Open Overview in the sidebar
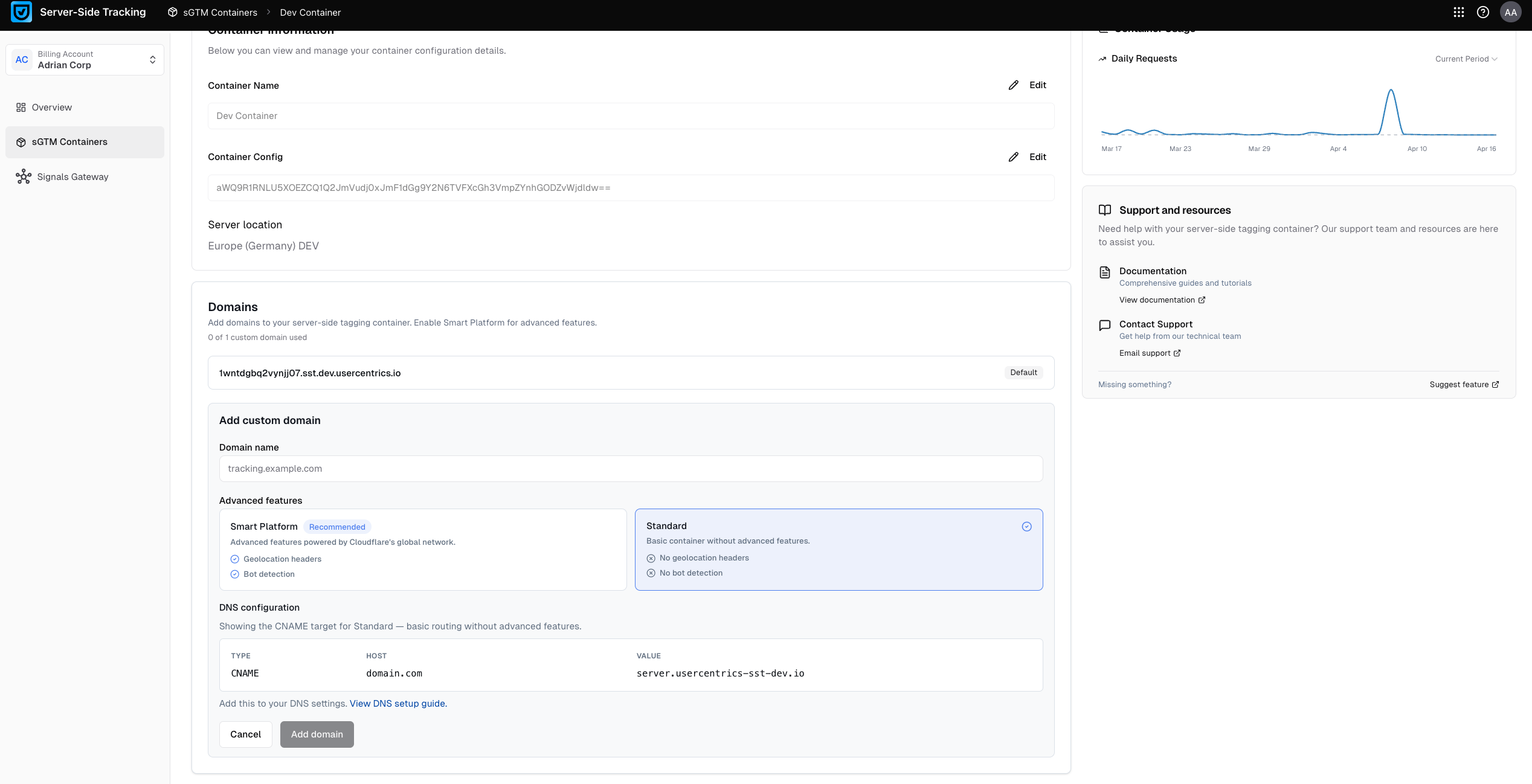This screenshot has height=784, width=1532. (x=52, y=108)
